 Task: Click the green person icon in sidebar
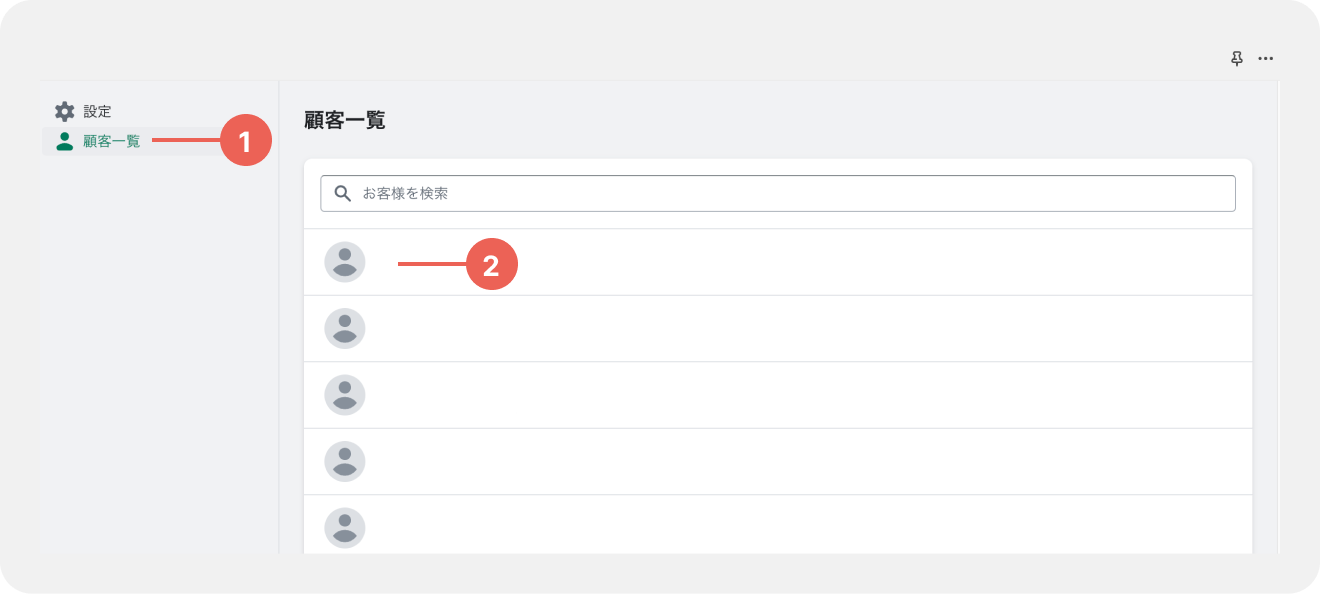click(65, 141)
